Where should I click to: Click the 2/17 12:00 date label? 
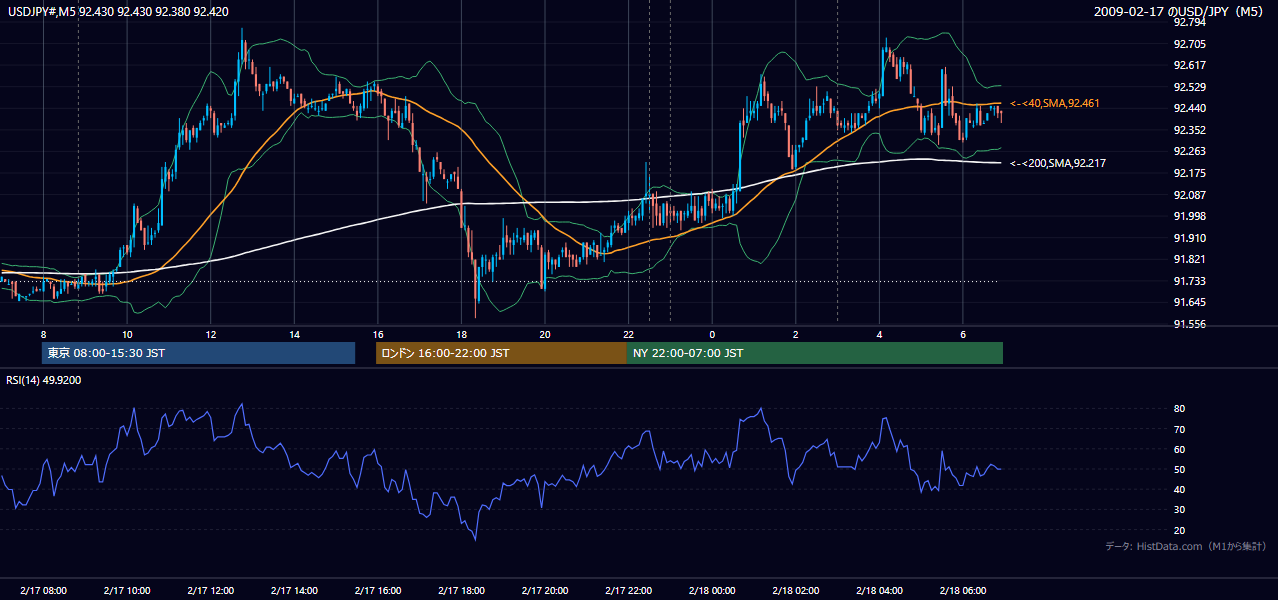tap(210, 591)
